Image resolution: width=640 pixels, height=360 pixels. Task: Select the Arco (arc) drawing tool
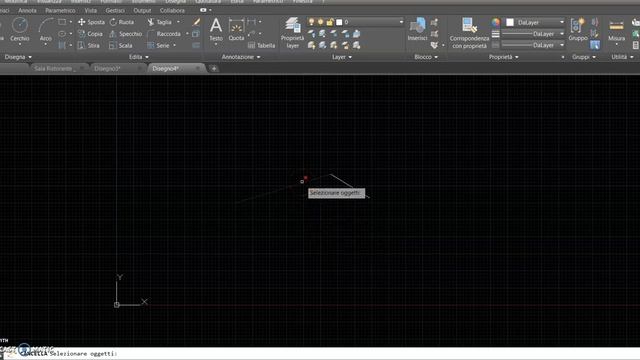[x=45, y=29]
